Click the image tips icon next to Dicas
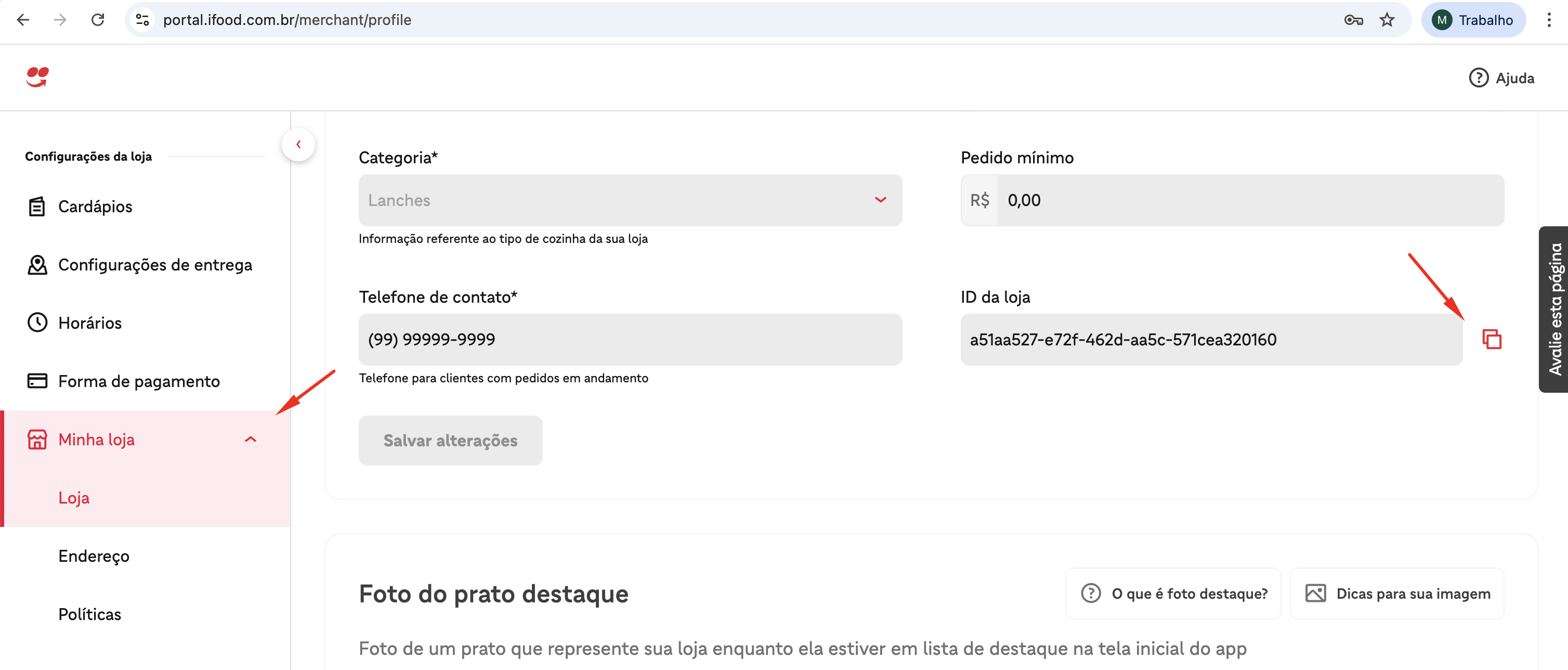This screenshot has width=1568, height=670. click(x=1316, y=592)
